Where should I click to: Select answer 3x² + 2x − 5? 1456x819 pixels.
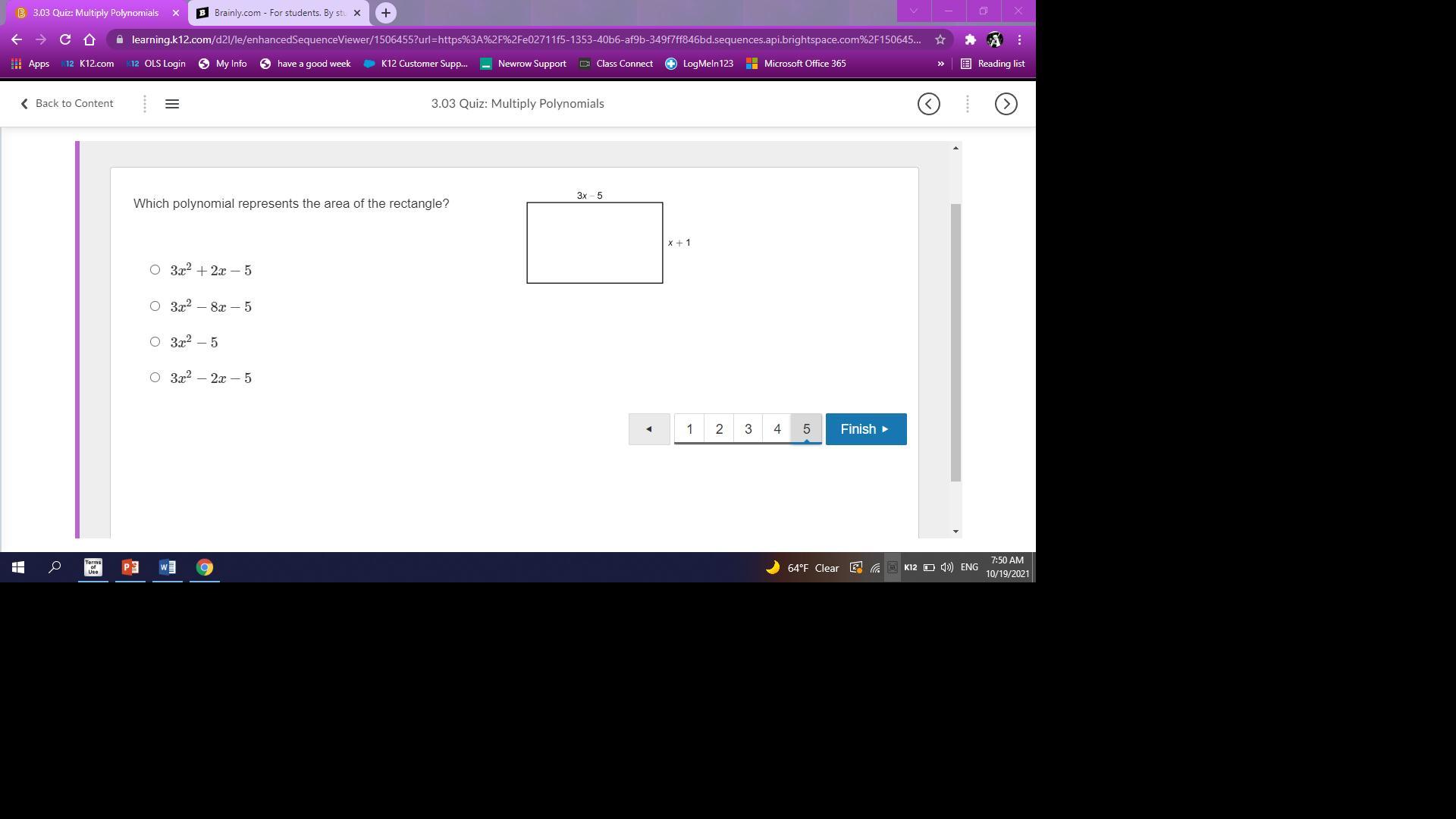pos(155,270)
